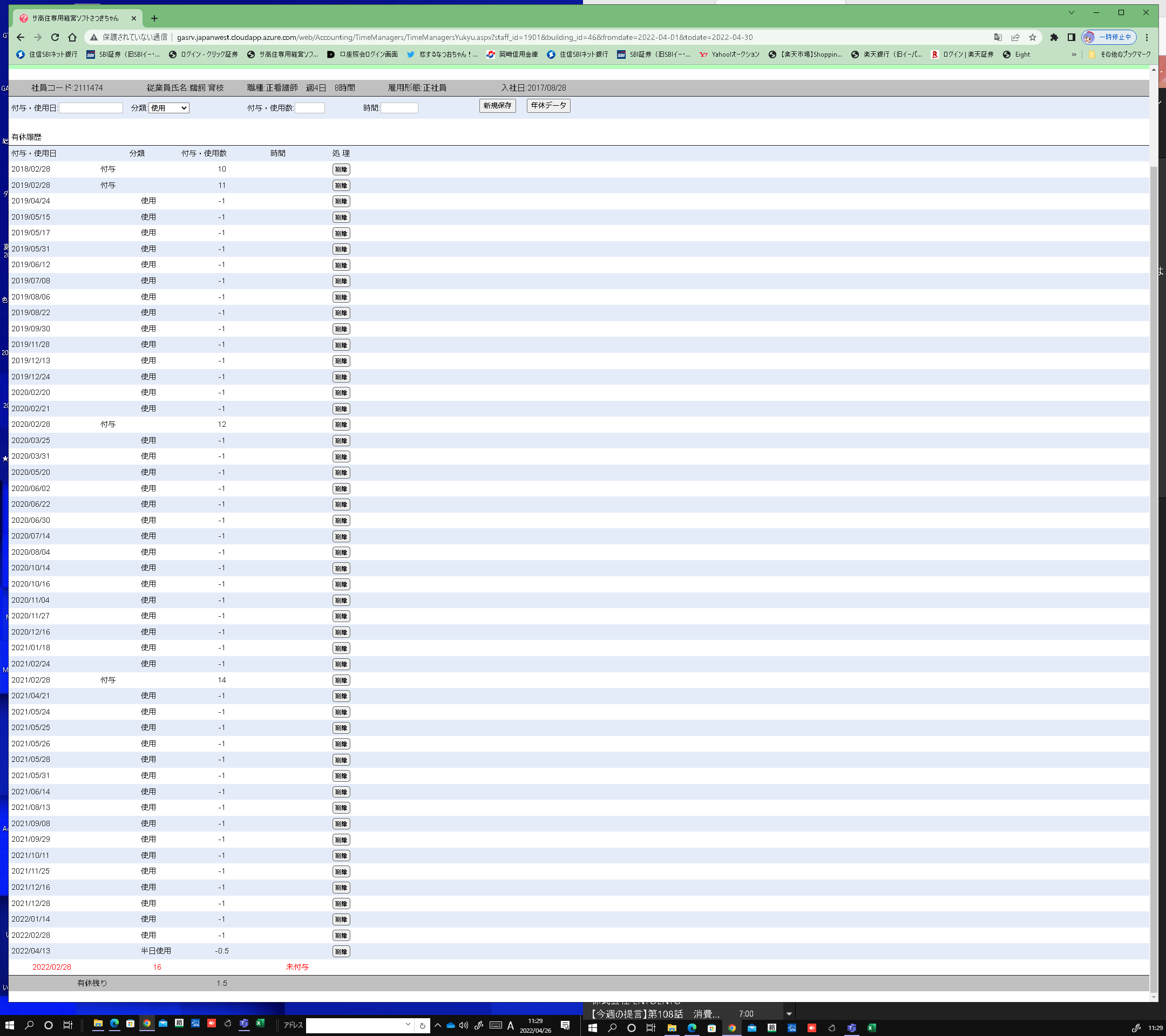Delete the 2022/04/13 半日使用 entry
Screen dimensions: 1166x1036
coord(341,952)
